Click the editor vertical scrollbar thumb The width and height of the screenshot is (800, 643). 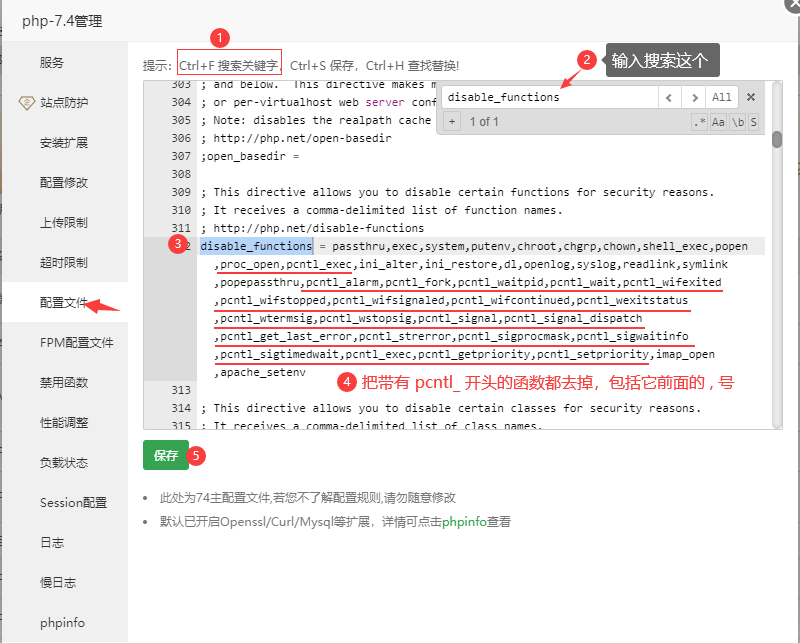pos(777,139)
